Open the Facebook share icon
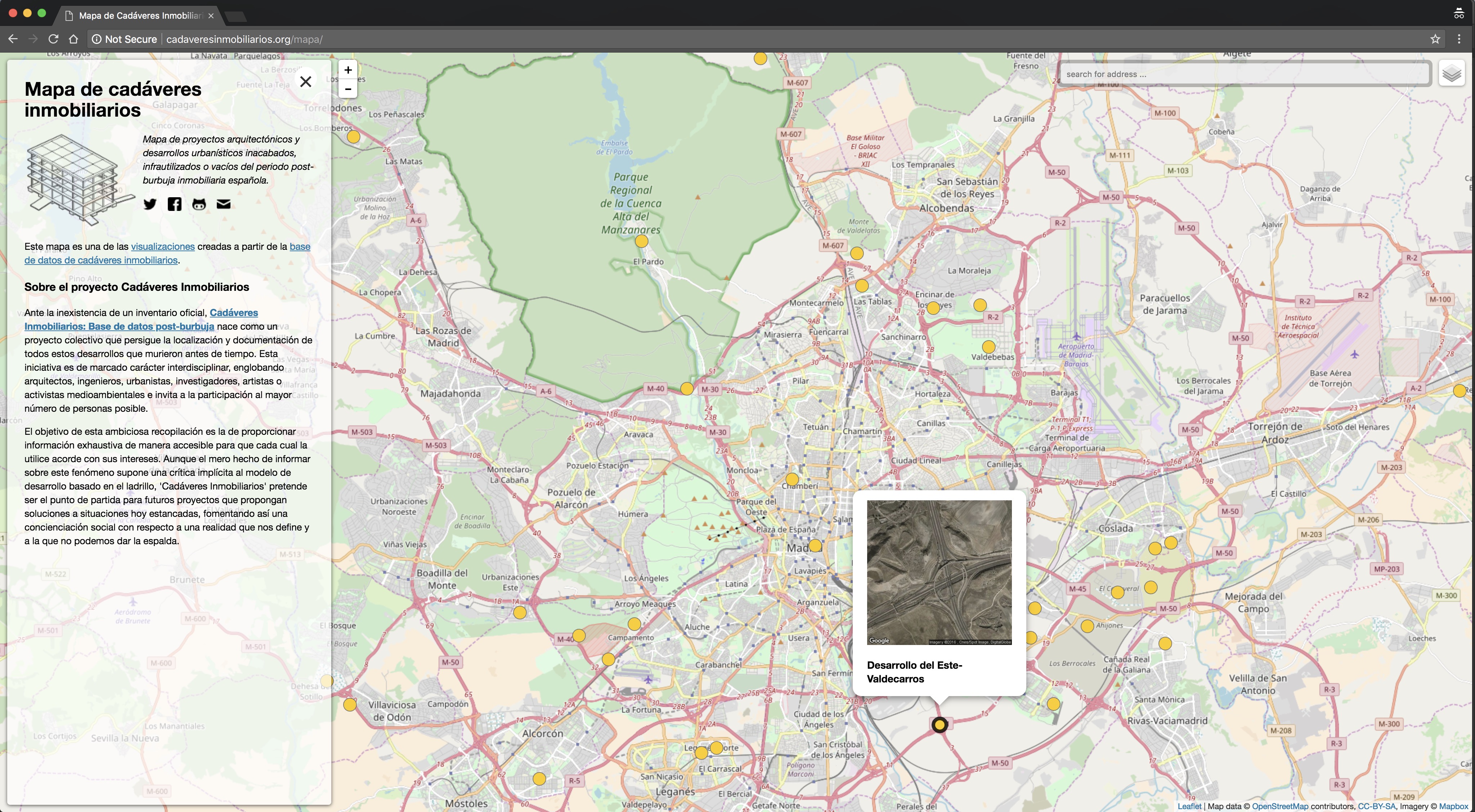 175,204
